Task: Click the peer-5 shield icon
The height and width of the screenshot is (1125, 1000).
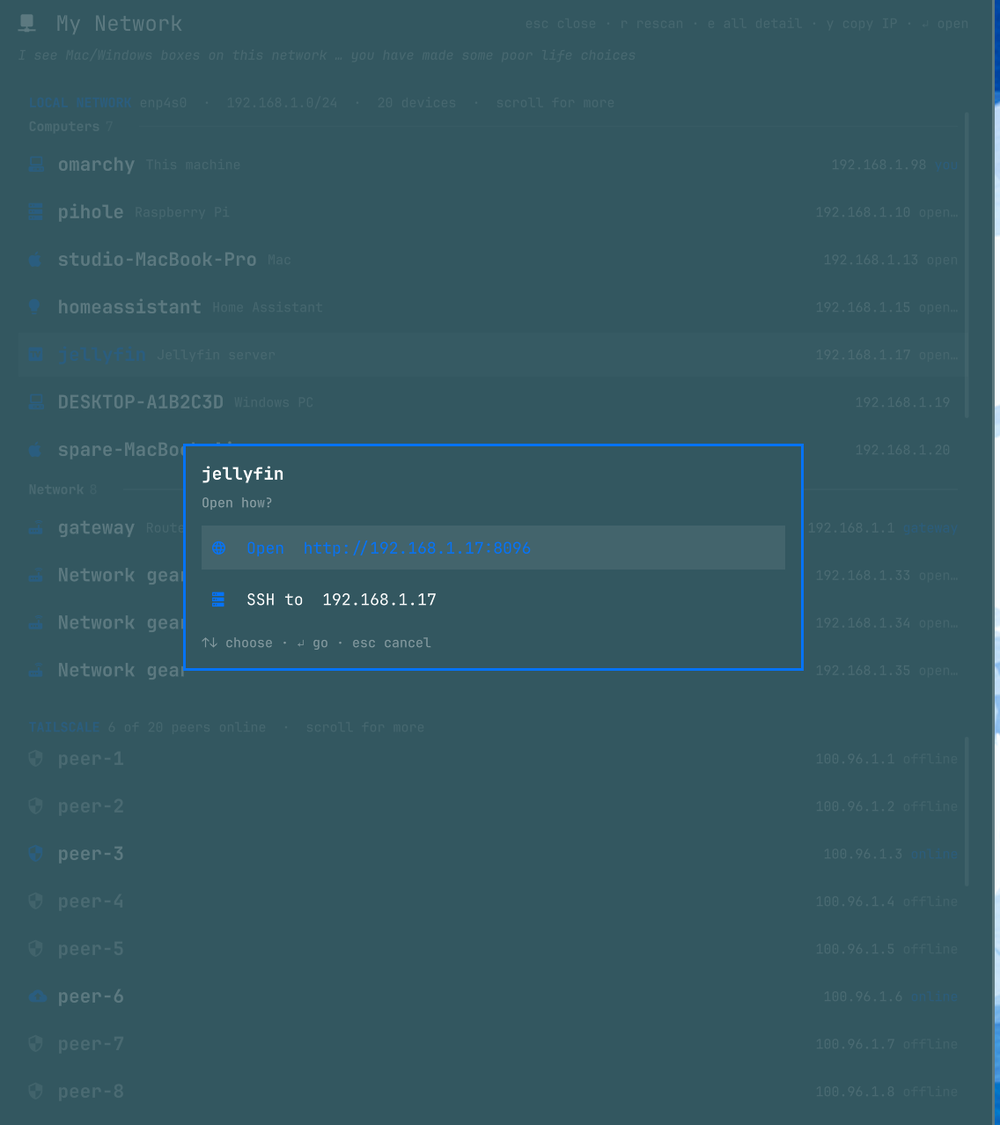Action: (35, 949)
